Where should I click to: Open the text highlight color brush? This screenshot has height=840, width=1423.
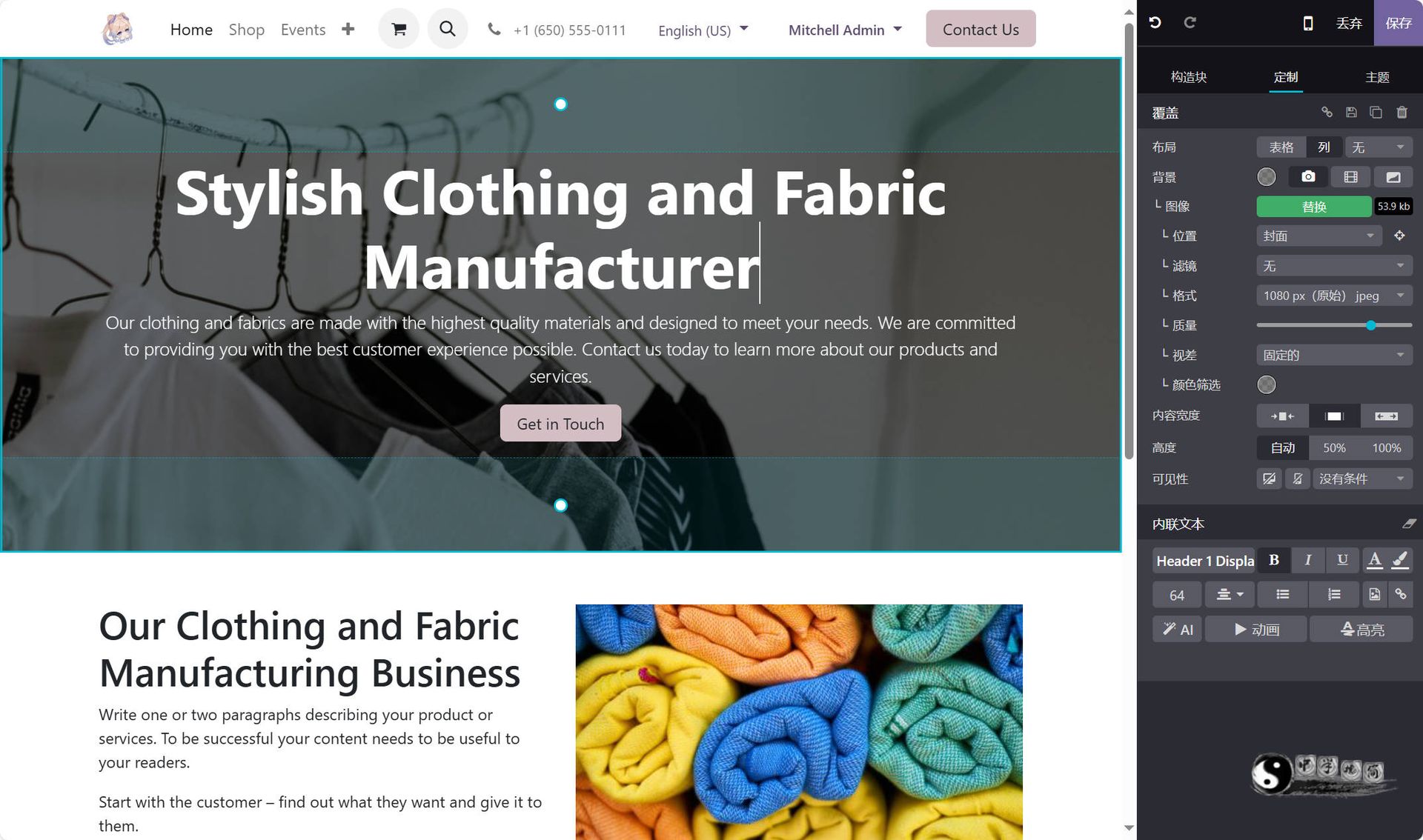tap(1400, 560)
